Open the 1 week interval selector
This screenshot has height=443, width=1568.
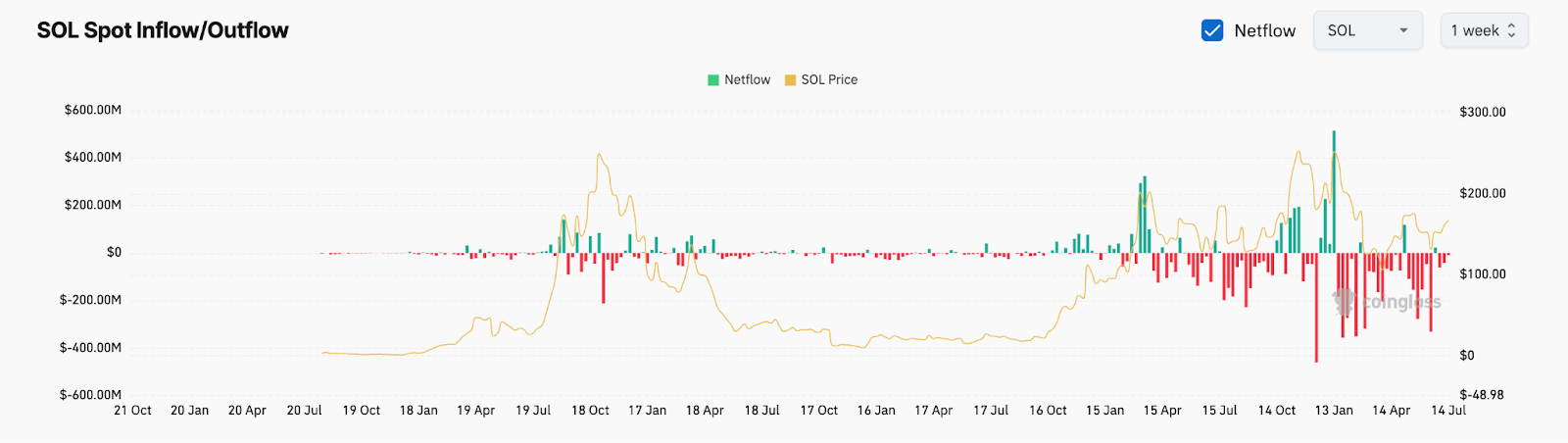coord(1483,30)
